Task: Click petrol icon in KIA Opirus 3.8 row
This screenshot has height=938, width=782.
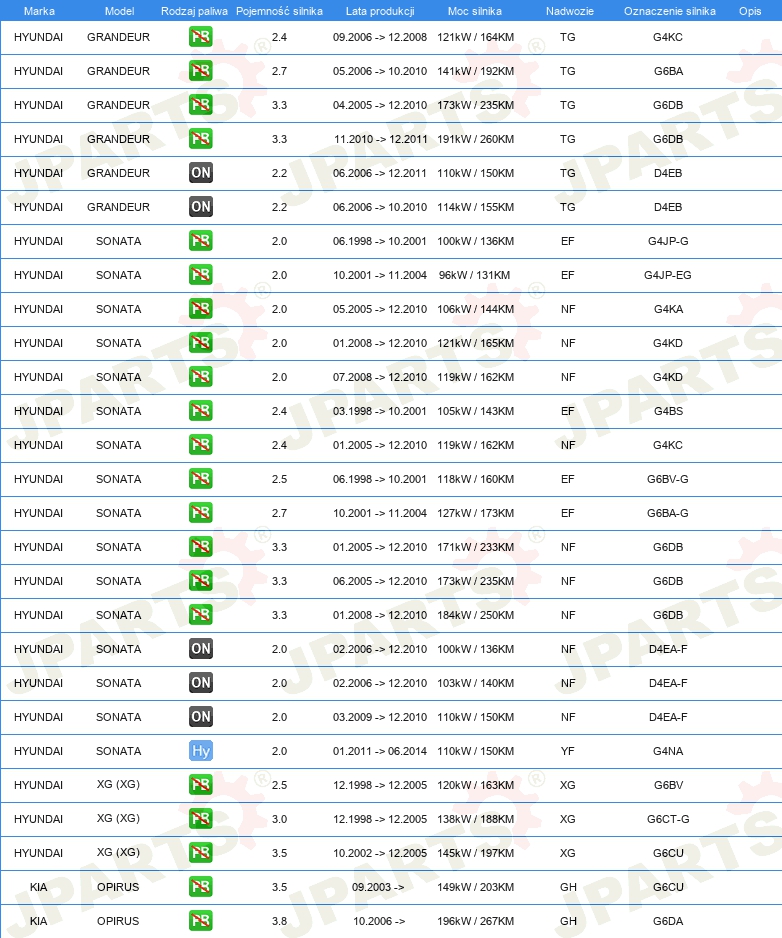Action: click(x=200, y=921)
